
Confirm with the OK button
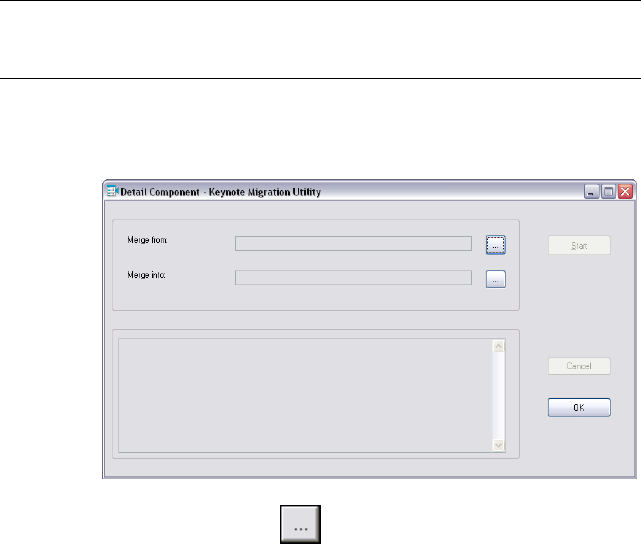(579, 407)
